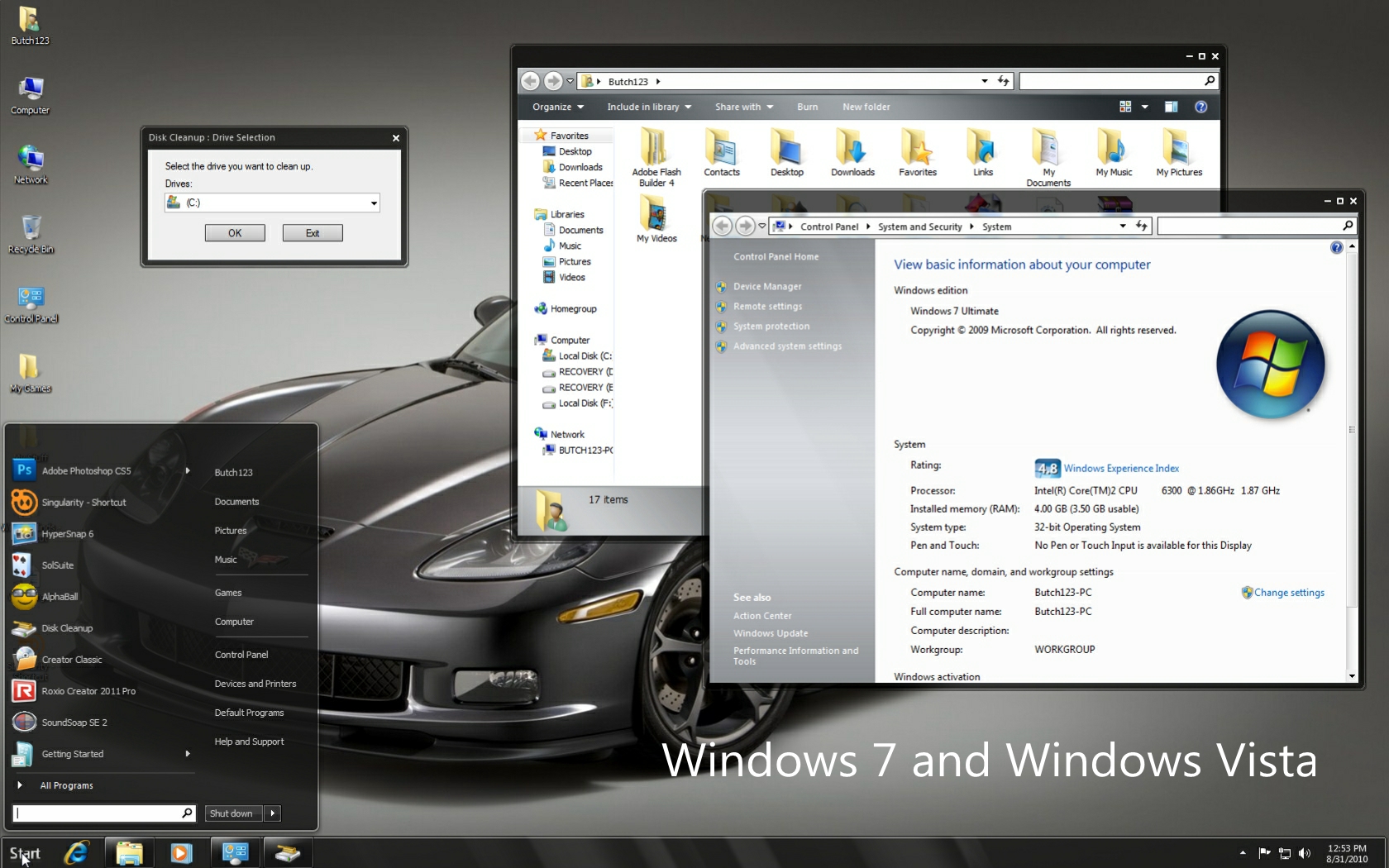1389x868 pixels.
Task: Select Local Disk (C:) in navigation tree
Action: point(584,356)
